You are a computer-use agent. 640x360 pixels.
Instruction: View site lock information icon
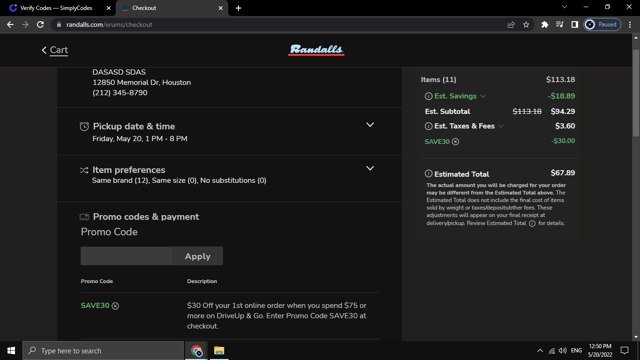pos(59,25)
